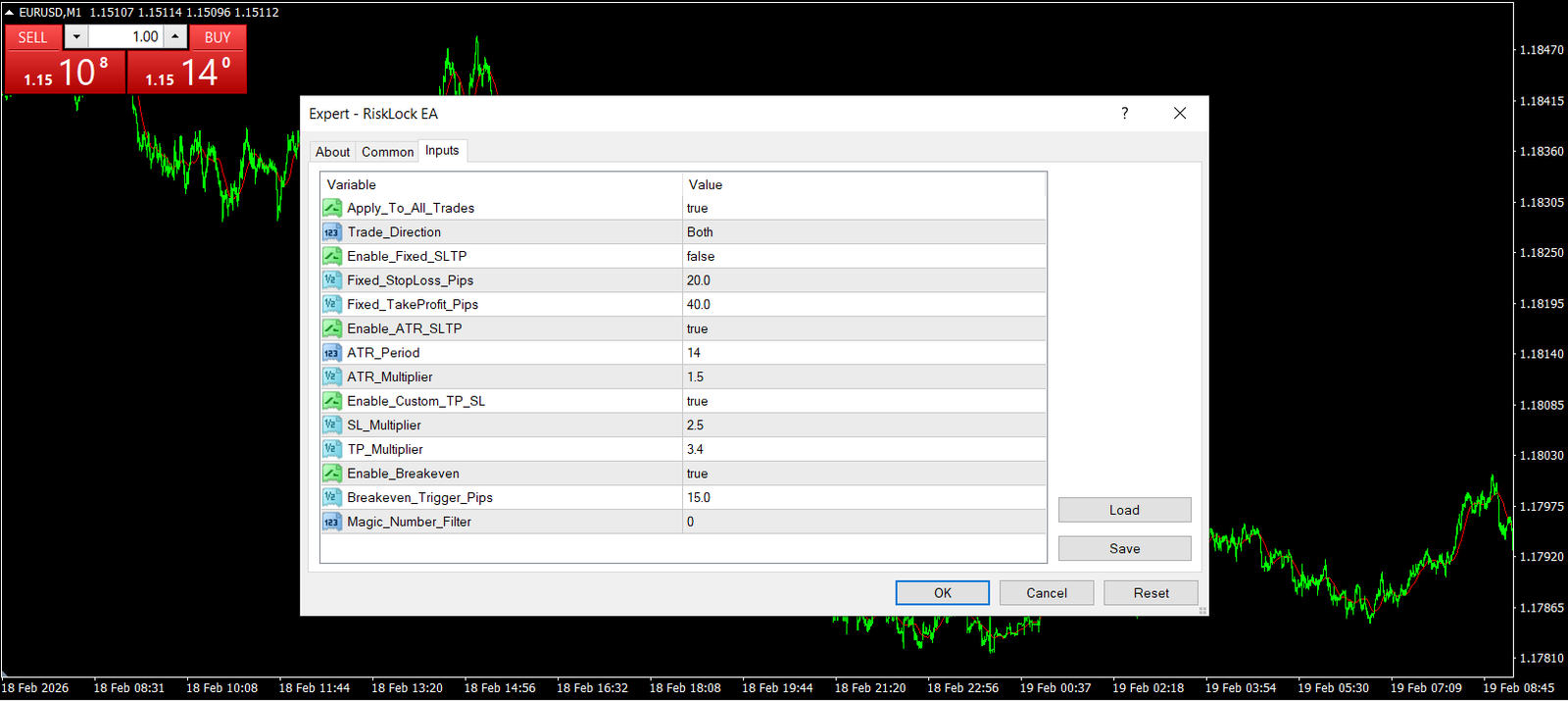Click the Enable_ATR_SLTP boolean type icon

point(332,328)
